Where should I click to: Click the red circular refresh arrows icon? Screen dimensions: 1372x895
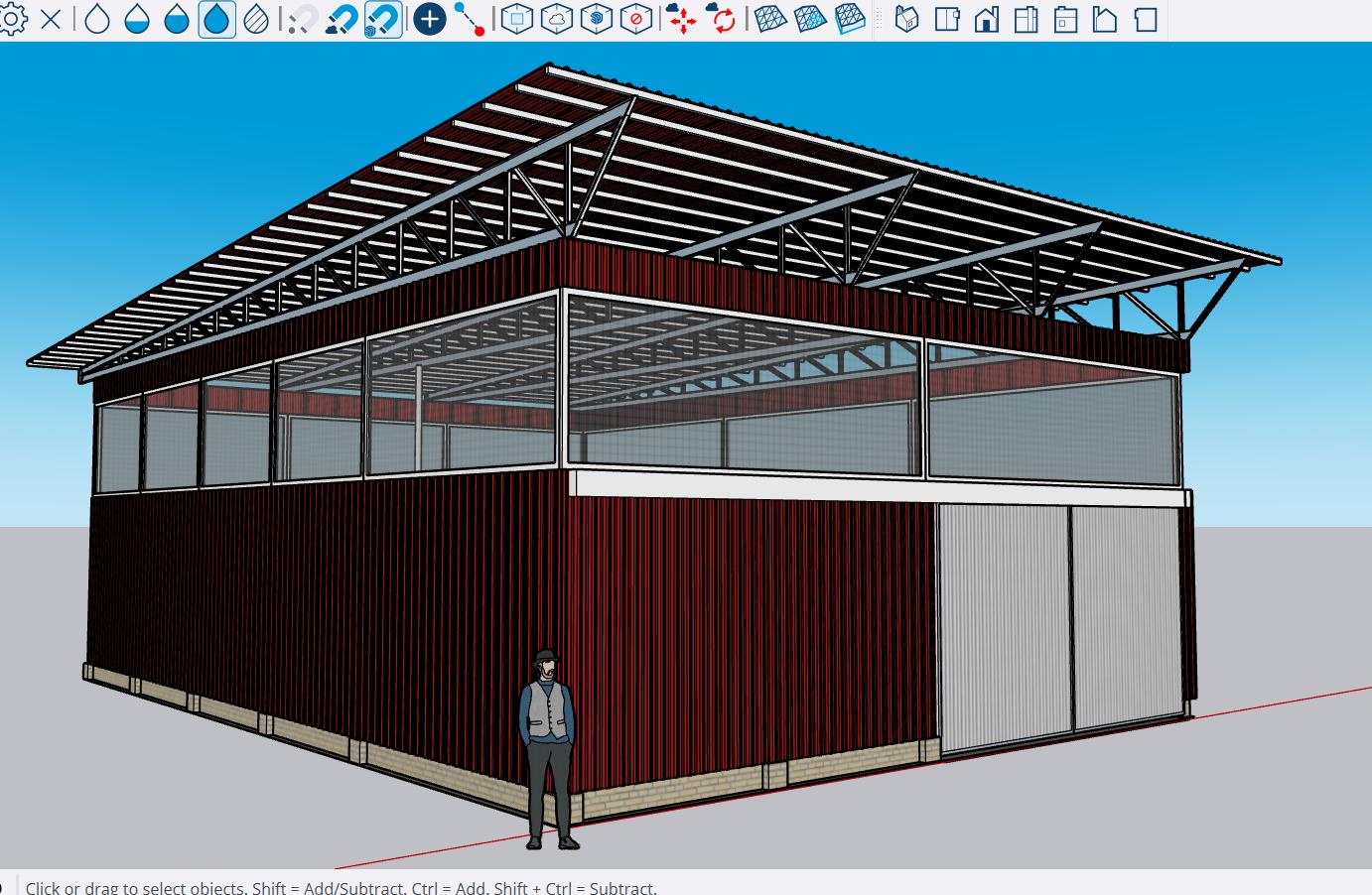click(x=724, y=19)
